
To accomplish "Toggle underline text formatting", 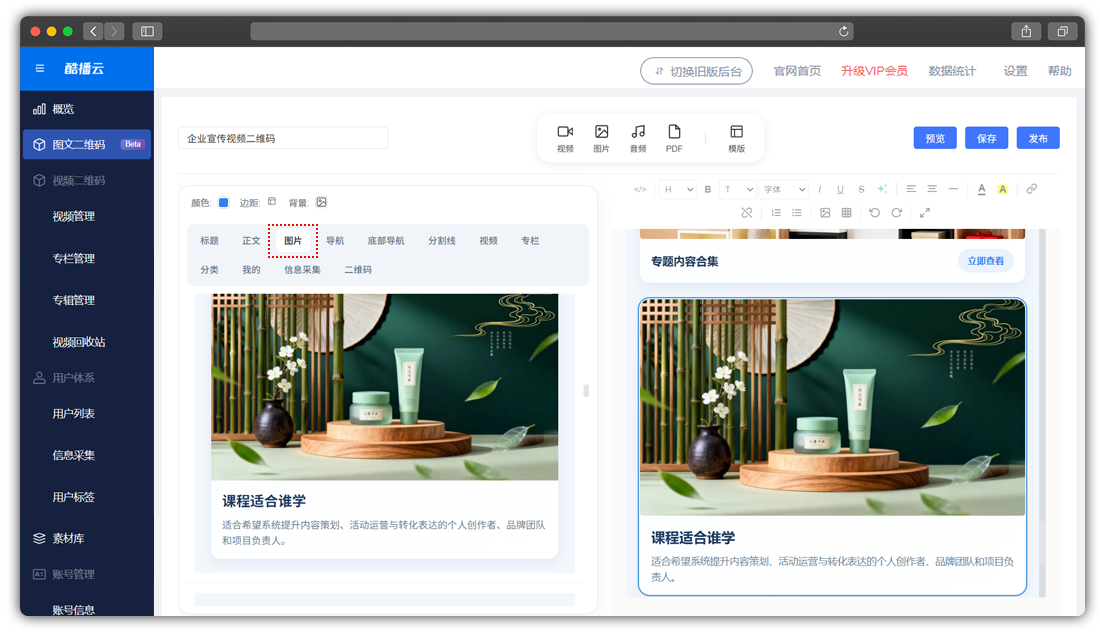I will (x=840, y=189).
